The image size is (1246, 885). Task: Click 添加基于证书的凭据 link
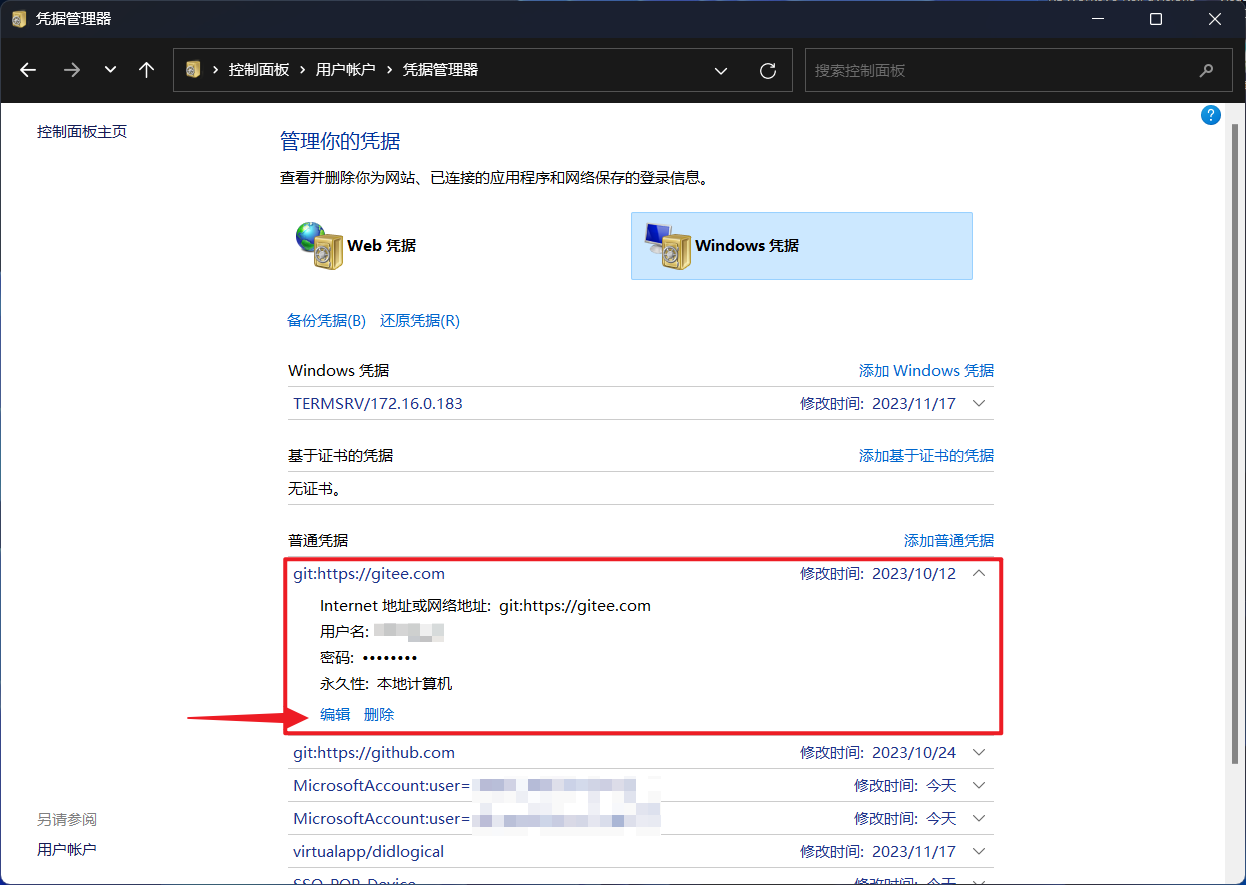(926, 456)
